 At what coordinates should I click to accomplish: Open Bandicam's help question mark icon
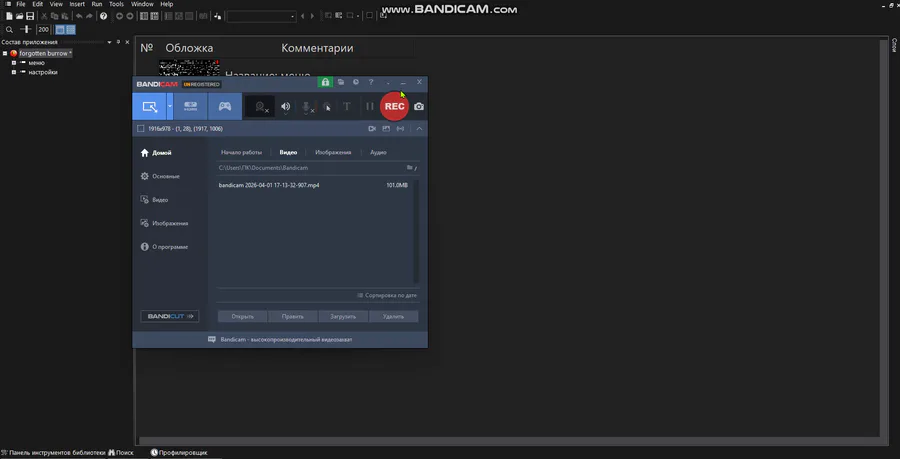[x=371, y=82]
